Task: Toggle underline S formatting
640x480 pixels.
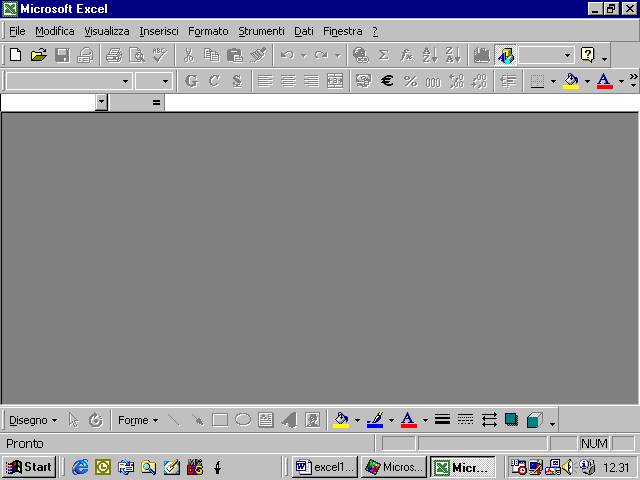Action: point(237,81)
